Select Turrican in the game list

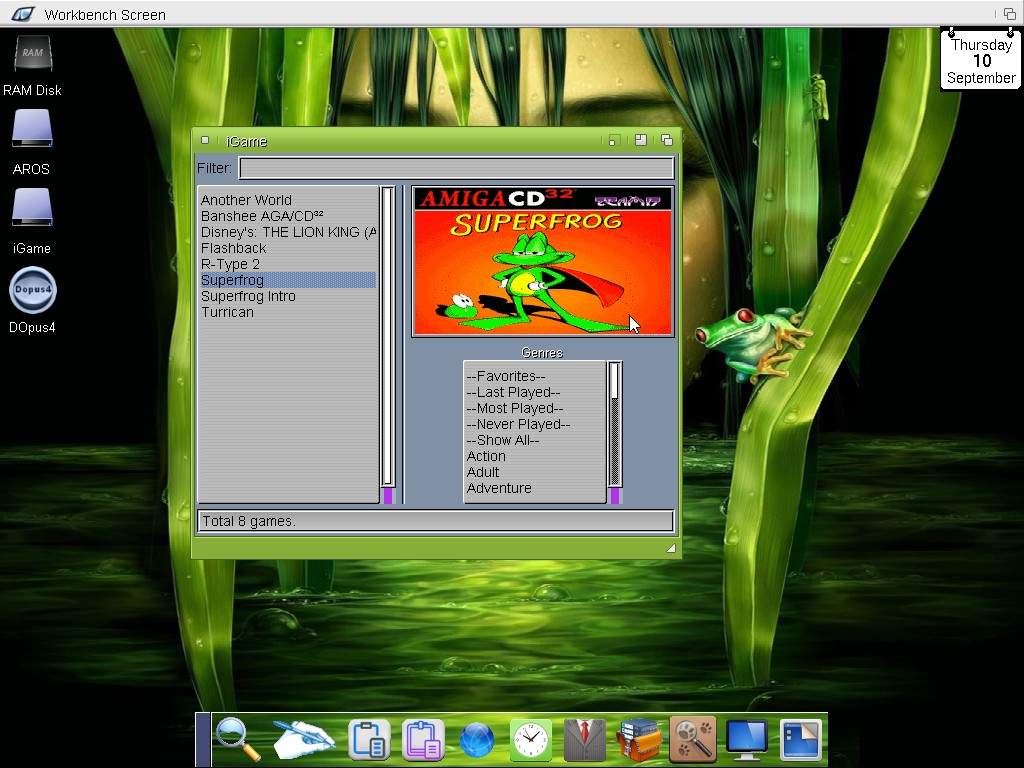[227, 312]
